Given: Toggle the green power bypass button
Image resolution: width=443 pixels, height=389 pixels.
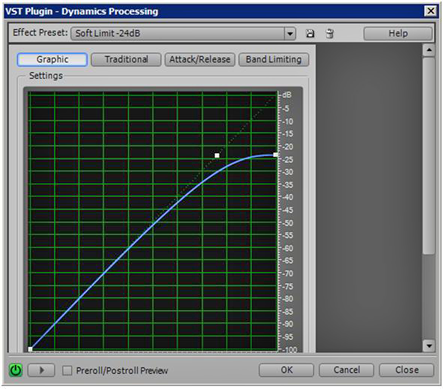Looking at the screenshot, I should 16,370.
